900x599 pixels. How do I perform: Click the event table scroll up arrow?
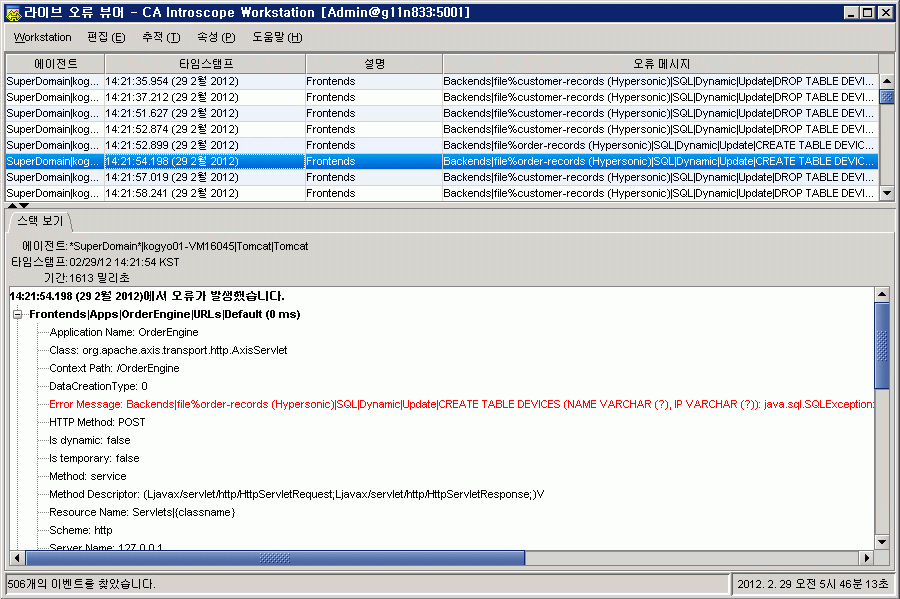coord(887,81)
